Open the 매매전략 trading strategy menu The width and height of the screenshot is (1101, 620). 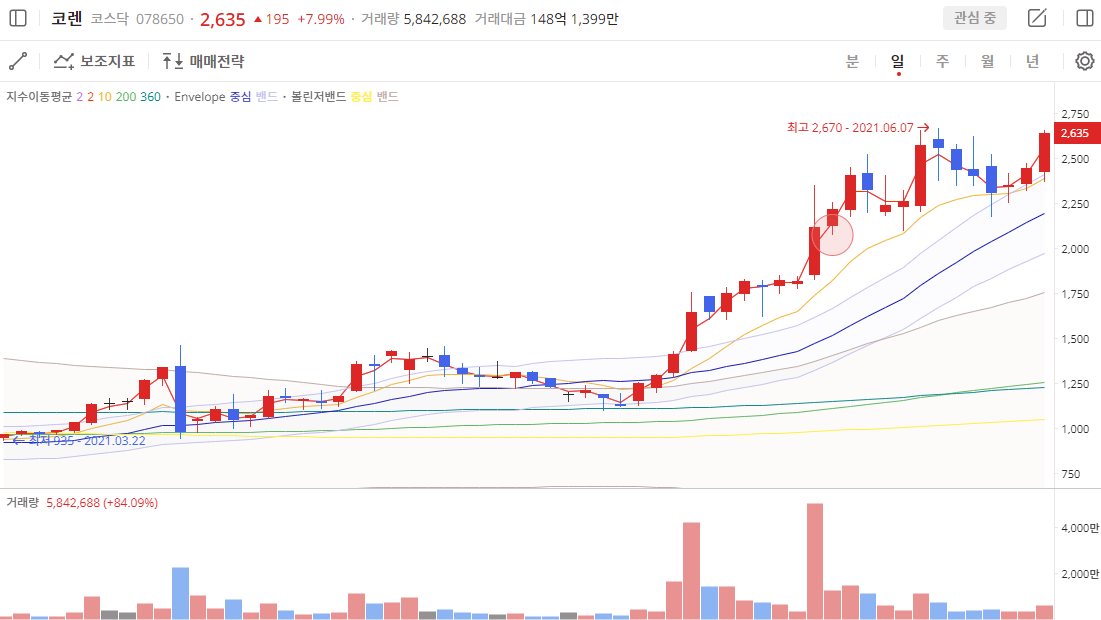(204, 61)
